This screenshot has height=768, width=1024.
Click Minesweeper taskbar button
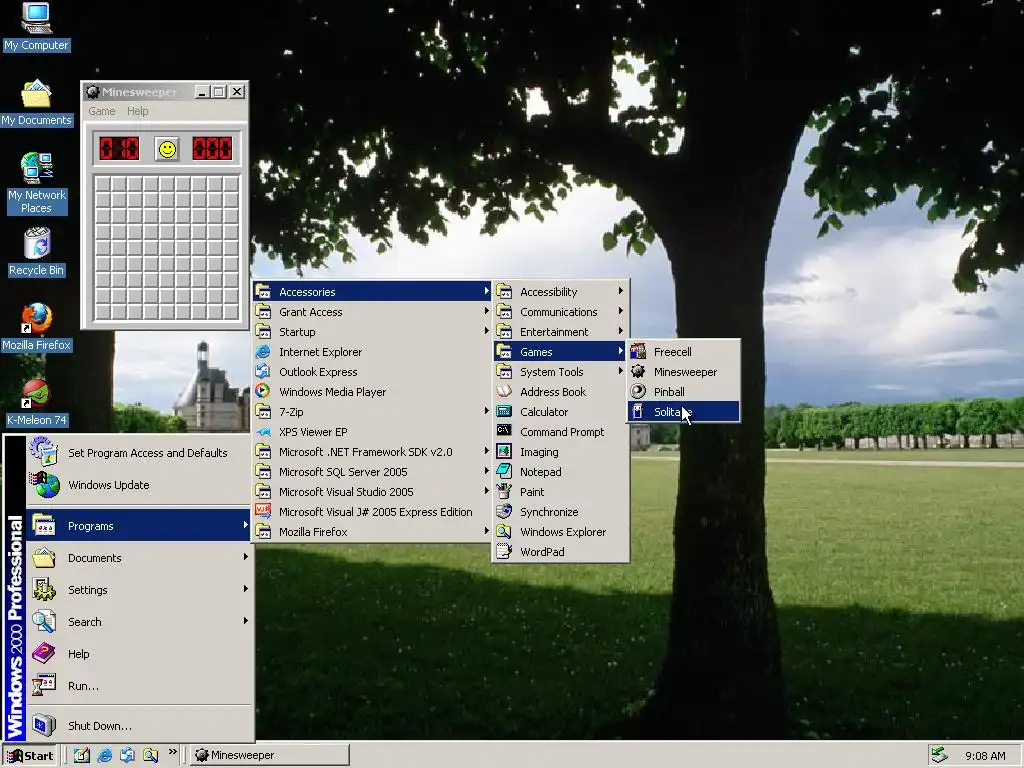(x=270, y=756)
